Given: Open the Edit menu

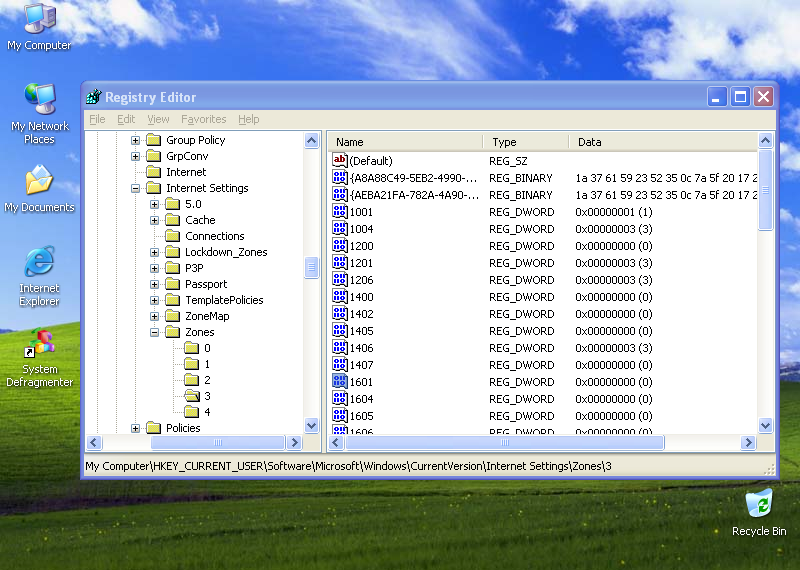Looking at the screenshot, I should 126,119.
